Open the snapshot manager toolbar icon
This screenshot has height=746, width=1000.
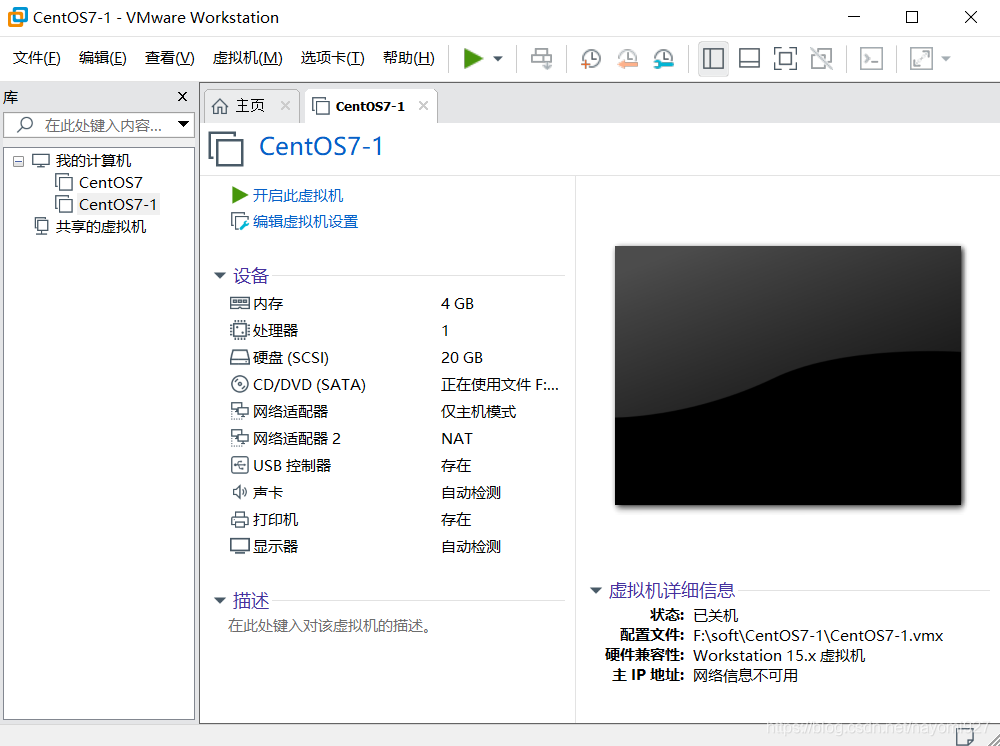pos(663,59)
